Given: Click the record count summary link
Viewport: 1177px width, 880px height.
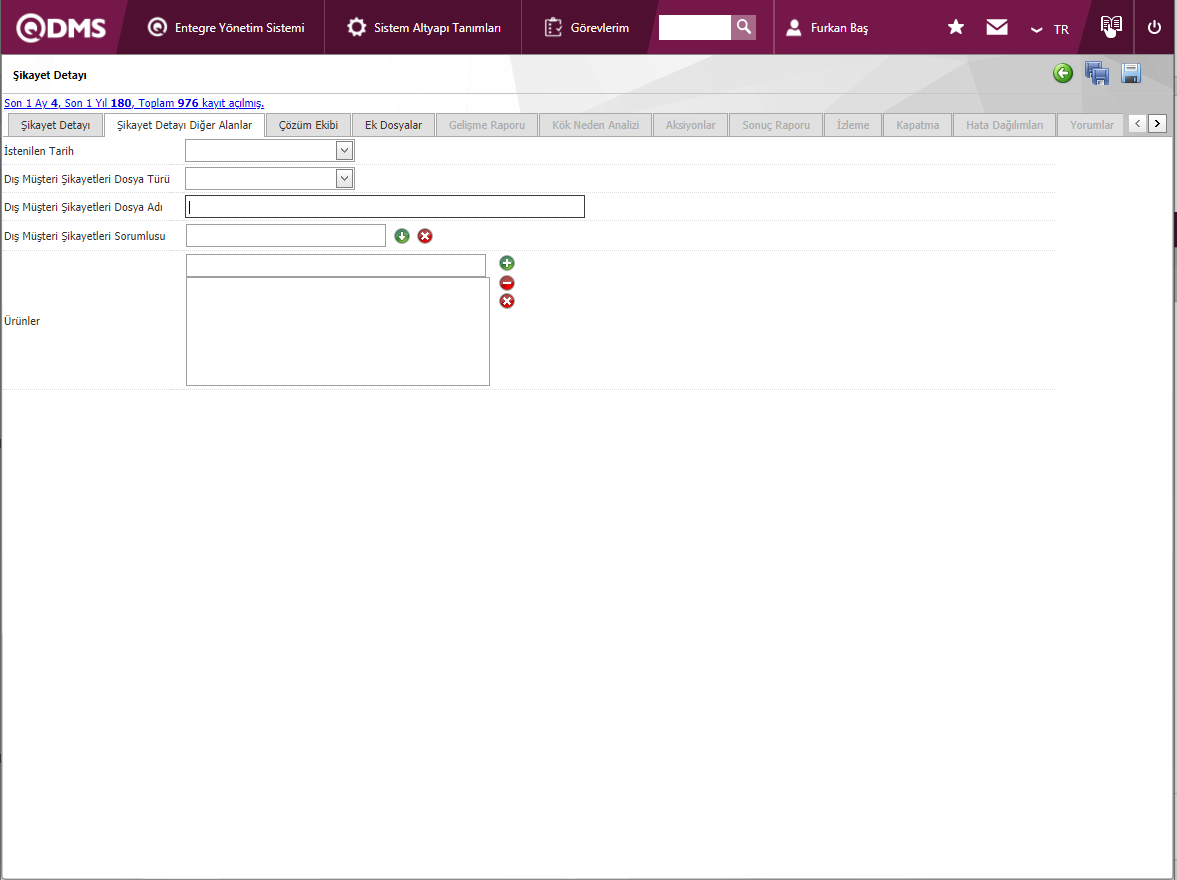Looking at the screenshot, I should tap(134, 103).
